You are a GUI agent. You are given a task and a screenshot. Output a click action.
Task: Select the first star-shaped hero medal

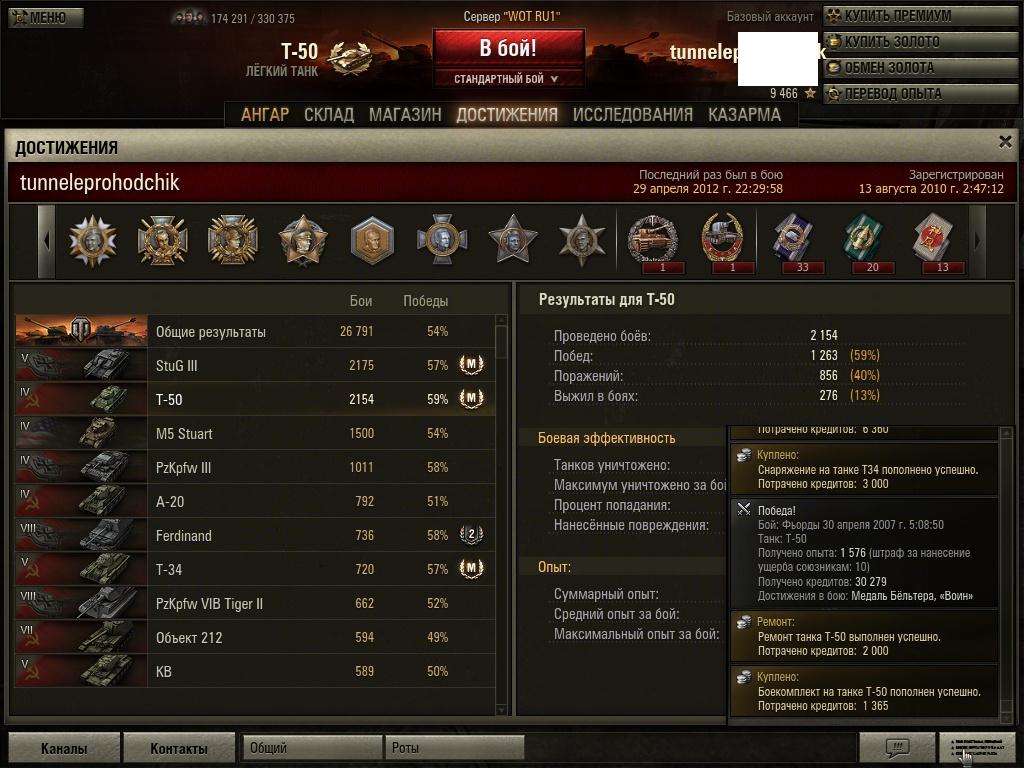point(302,240)
